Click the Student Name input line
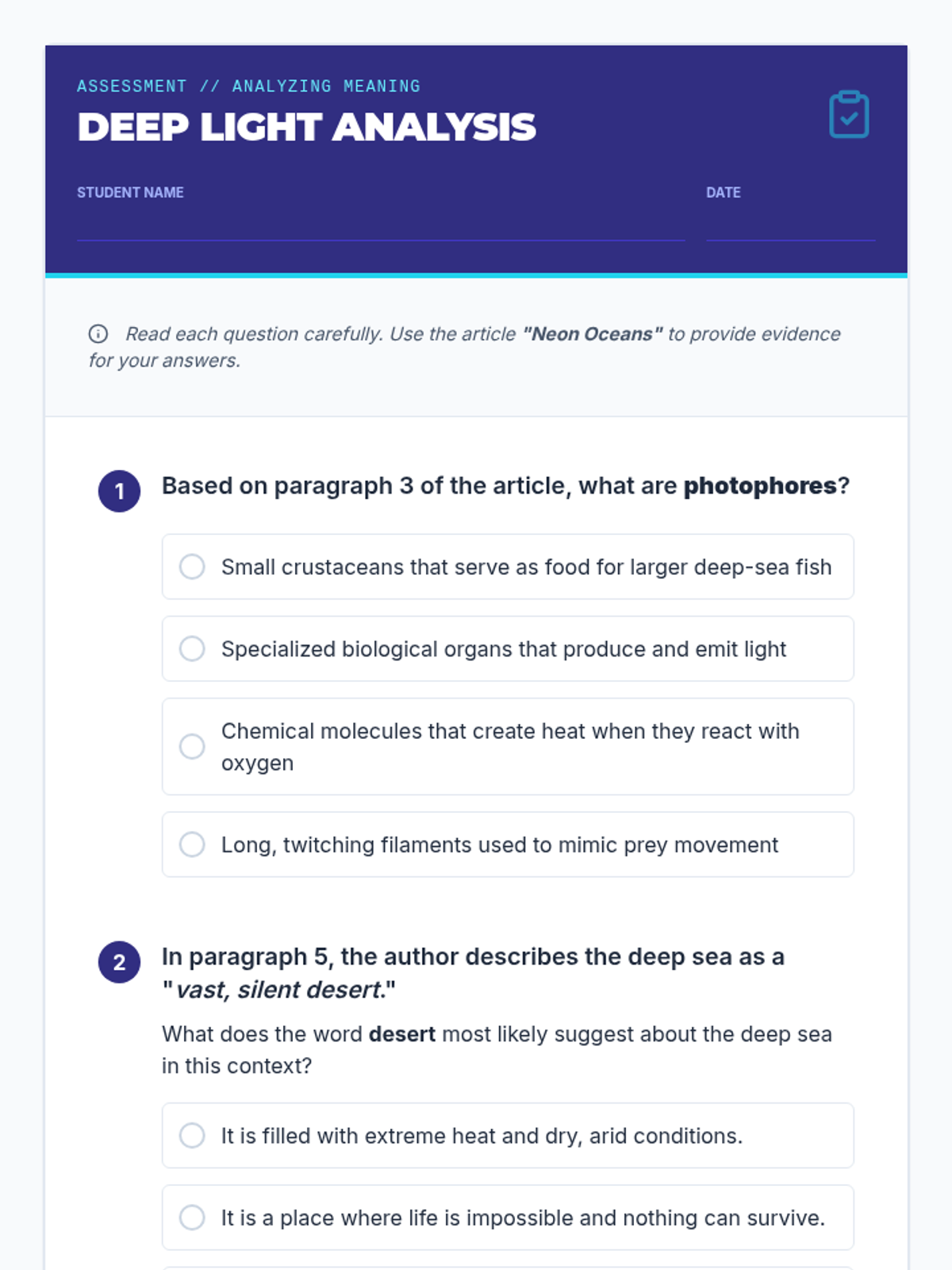This screenshot has width=952, height=1270. click(x=381, y=225)
